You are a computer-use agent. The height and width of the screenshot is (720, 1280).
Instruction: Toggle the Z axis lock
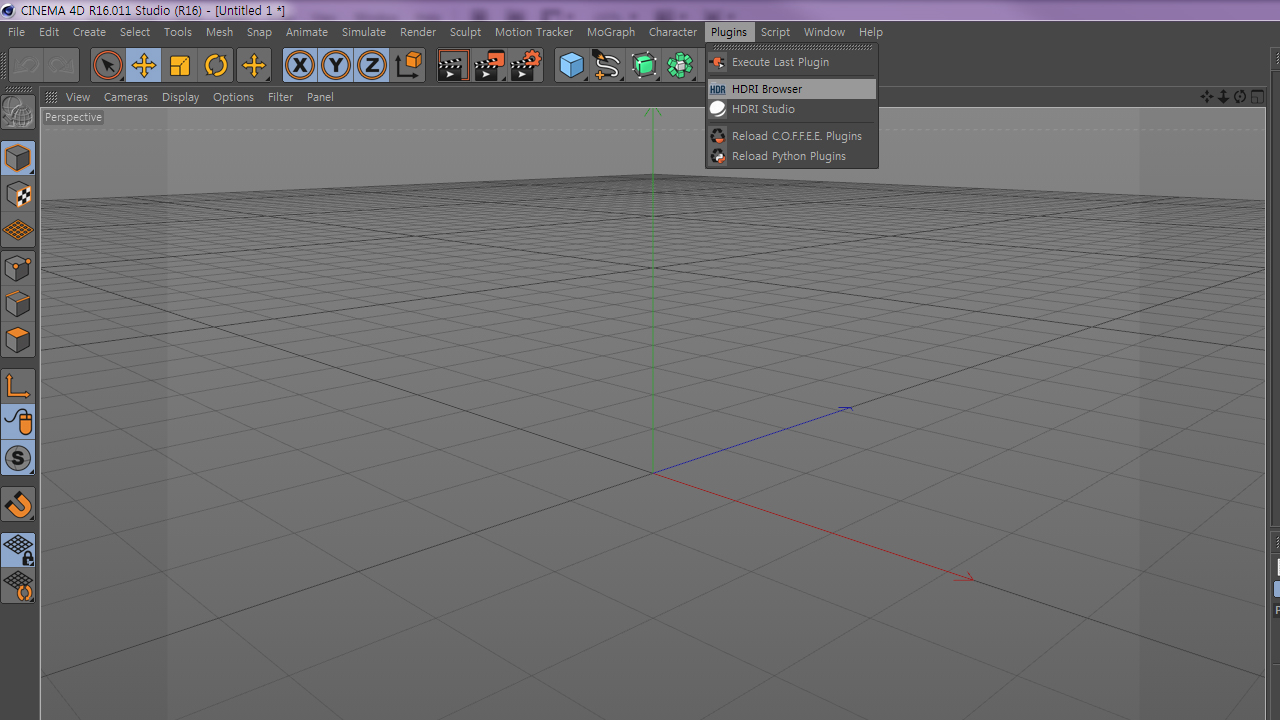pos(372,66)
